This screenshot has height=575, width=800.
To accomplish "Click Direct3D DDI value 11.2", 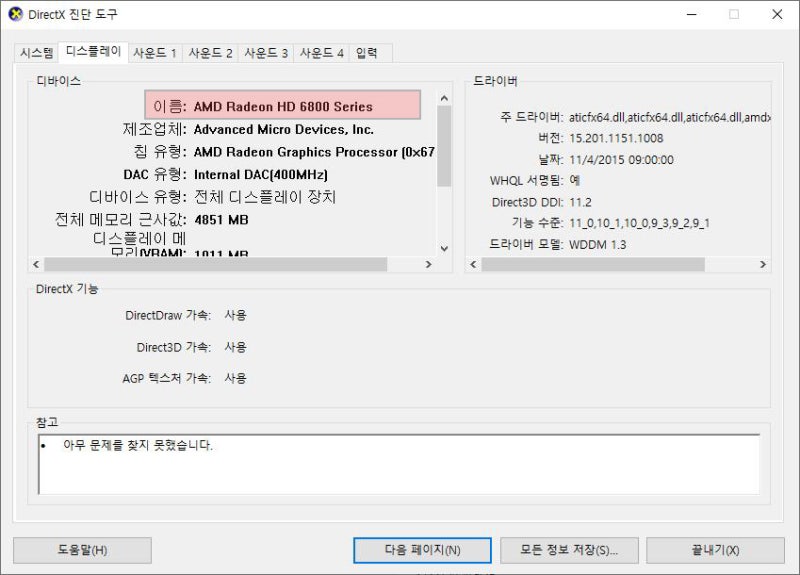I will click(580, 202).
